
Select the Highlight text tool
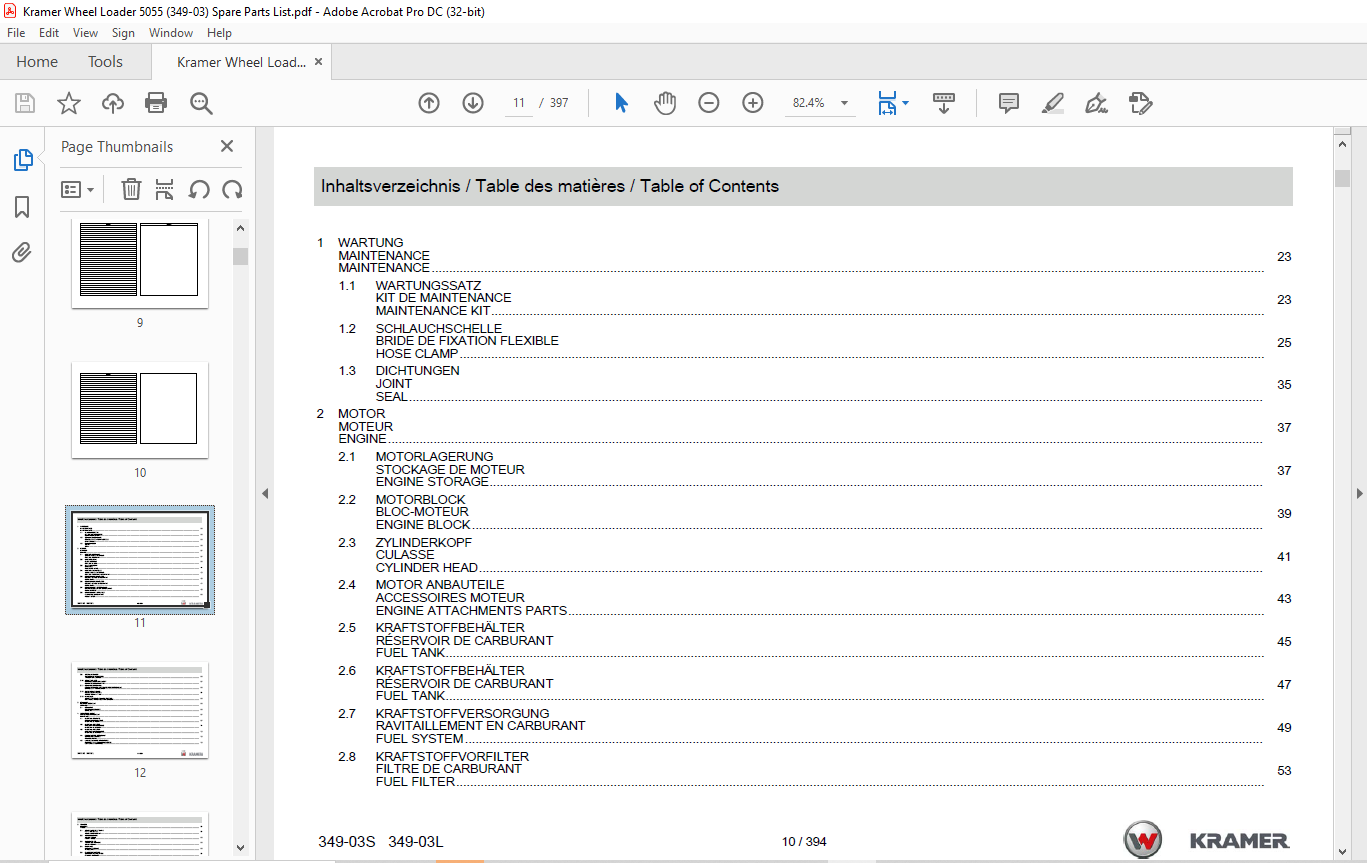pos(1052,103)
